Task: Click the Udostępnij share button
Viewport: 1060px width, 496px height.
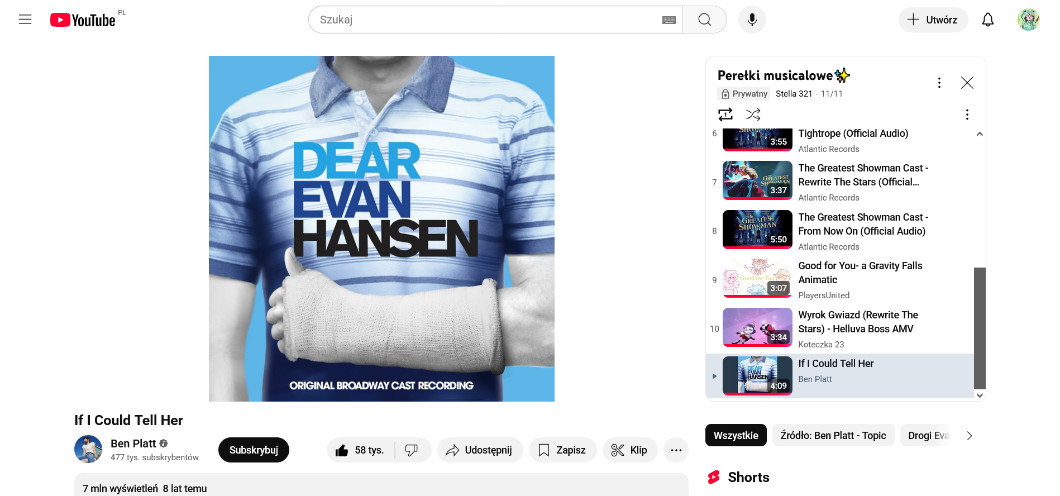Action: point(478,450)
